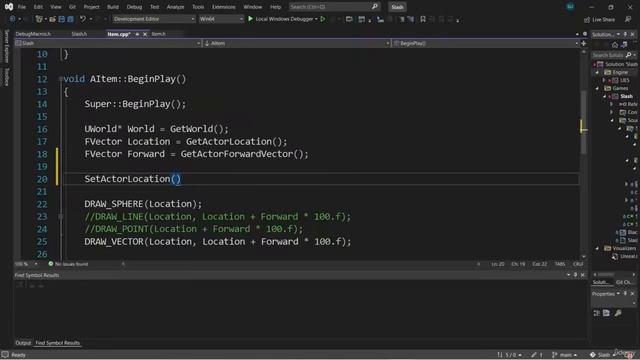Click the Slash repository indicator in status bar
640x360 pixels.
pos(602,355)
